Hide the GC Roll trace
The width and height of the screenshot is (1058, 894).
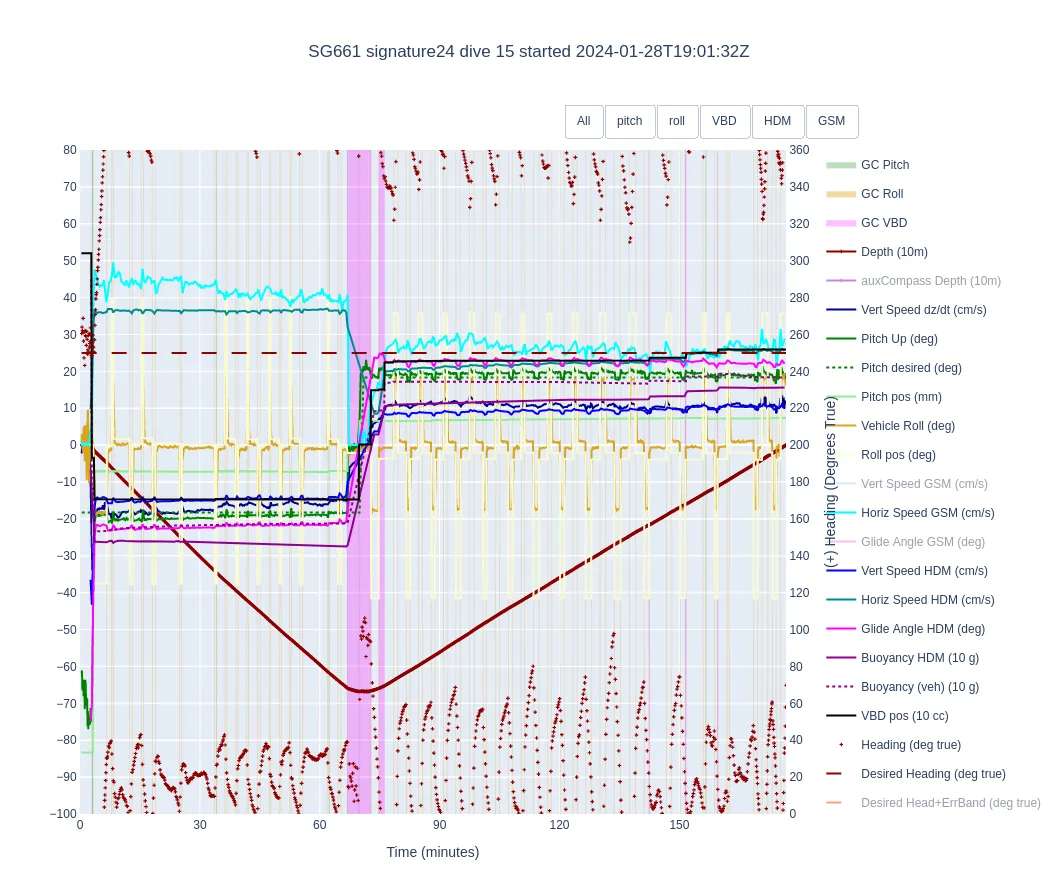click(x=881, y=194)
